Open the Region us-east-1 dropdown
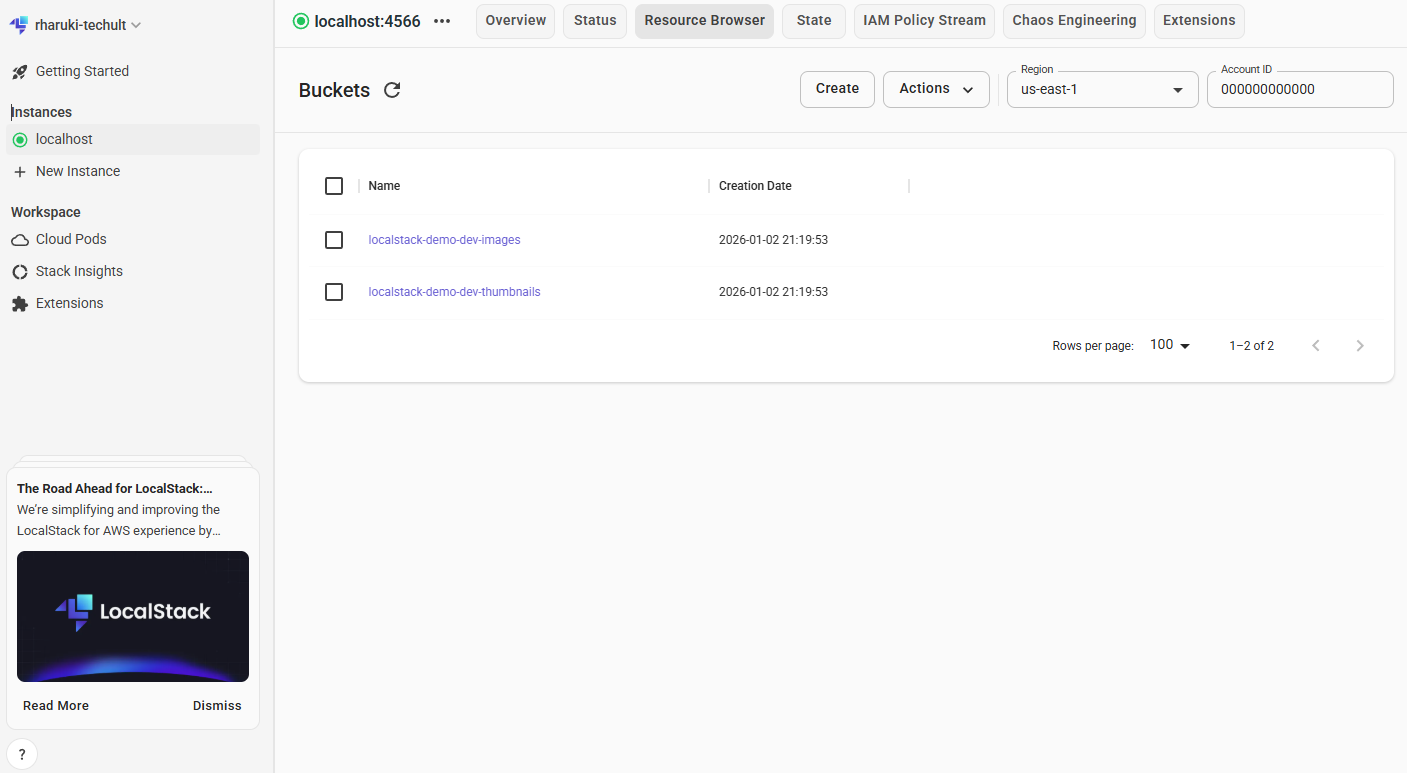This screenshot has height=773, width=1407. coord(1102,89)
